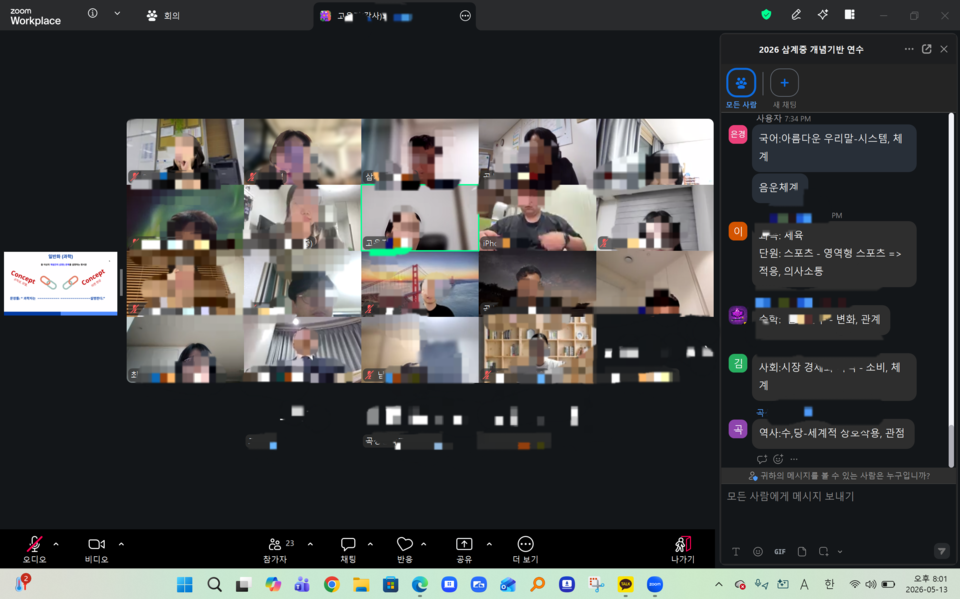Change the view layout icon in title bar

click(x=850, y=15)
